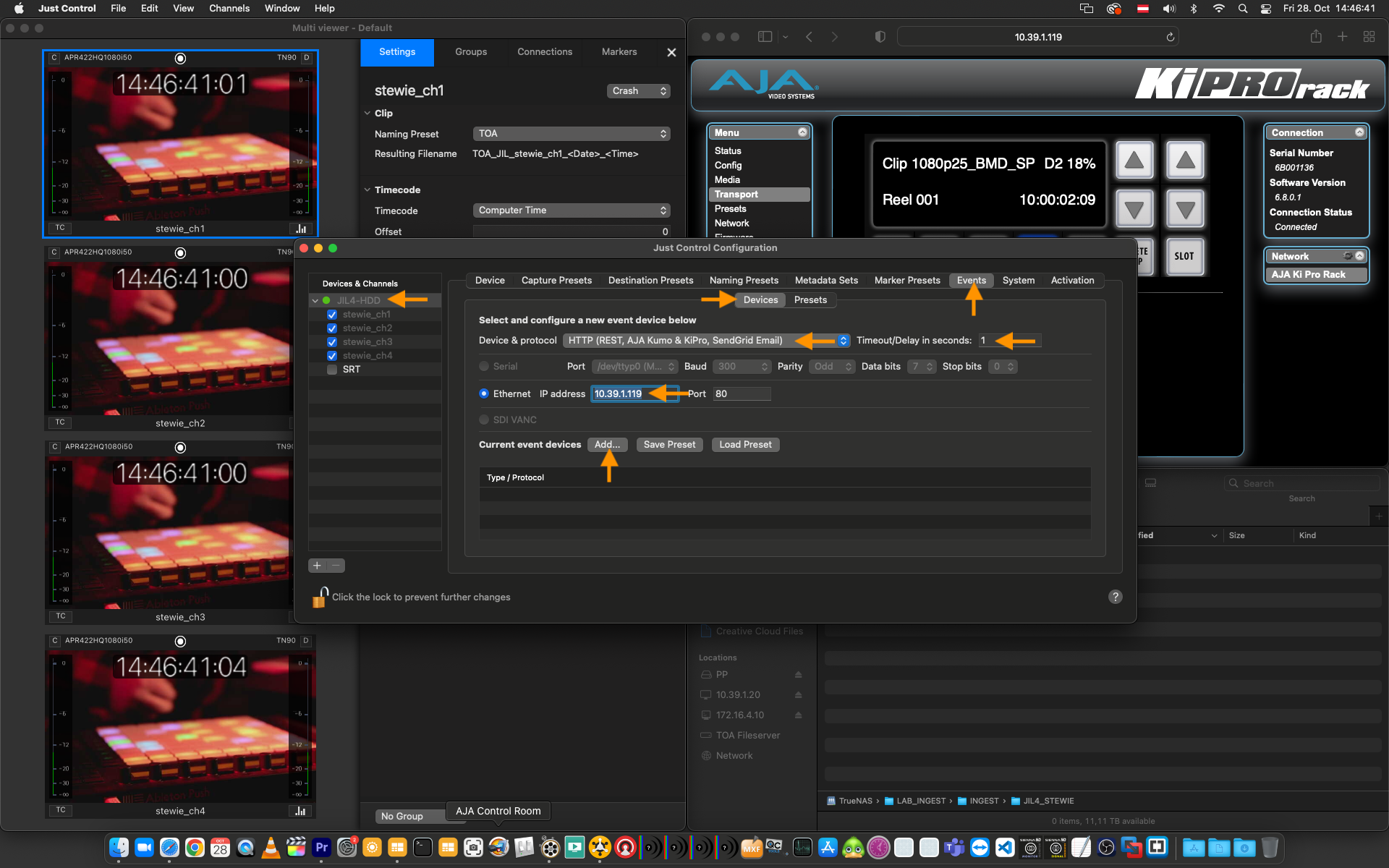Screen dimensions: 1389x868
Task: Switch to the Groups tab
Action: [471, 52]
